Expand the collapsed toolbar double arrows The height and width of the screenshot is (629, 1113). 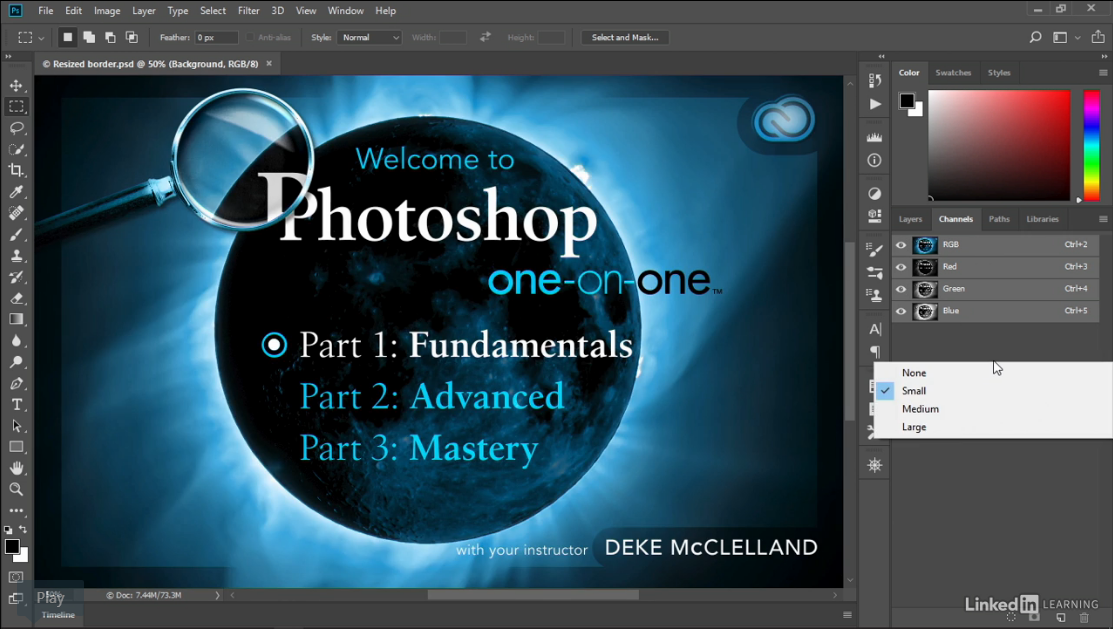9,56
